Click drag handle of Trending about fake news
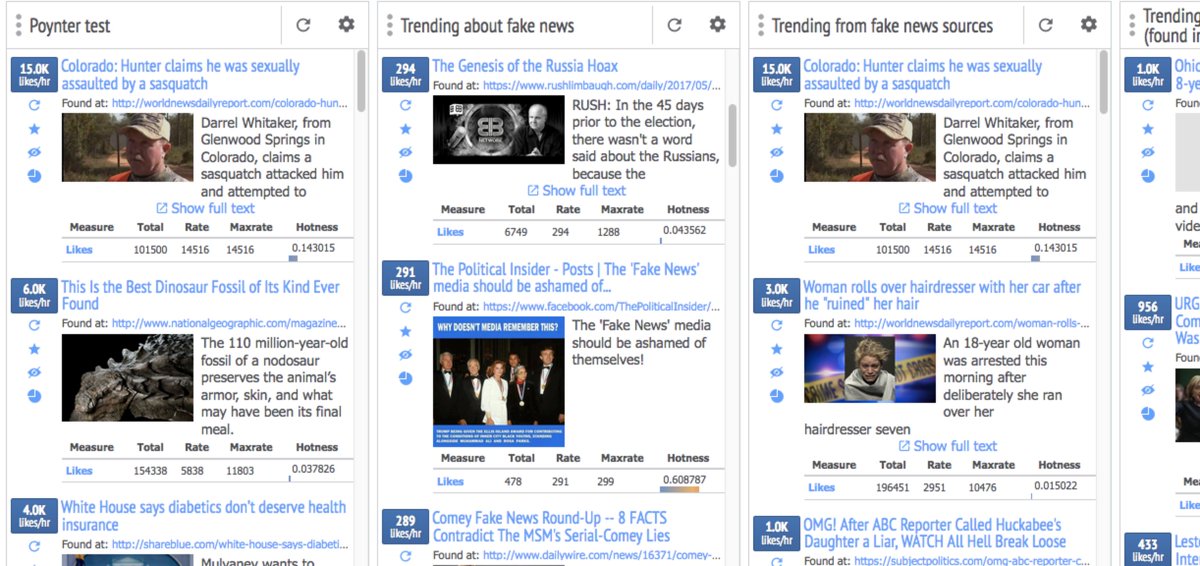 click(389, 25)
